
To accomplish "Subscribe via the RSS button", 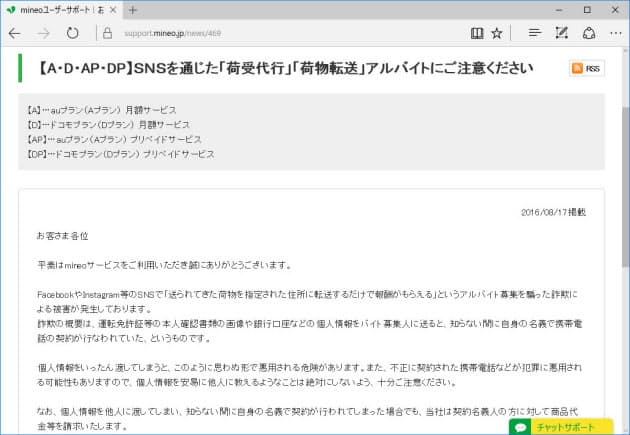I will click(587, 68).
